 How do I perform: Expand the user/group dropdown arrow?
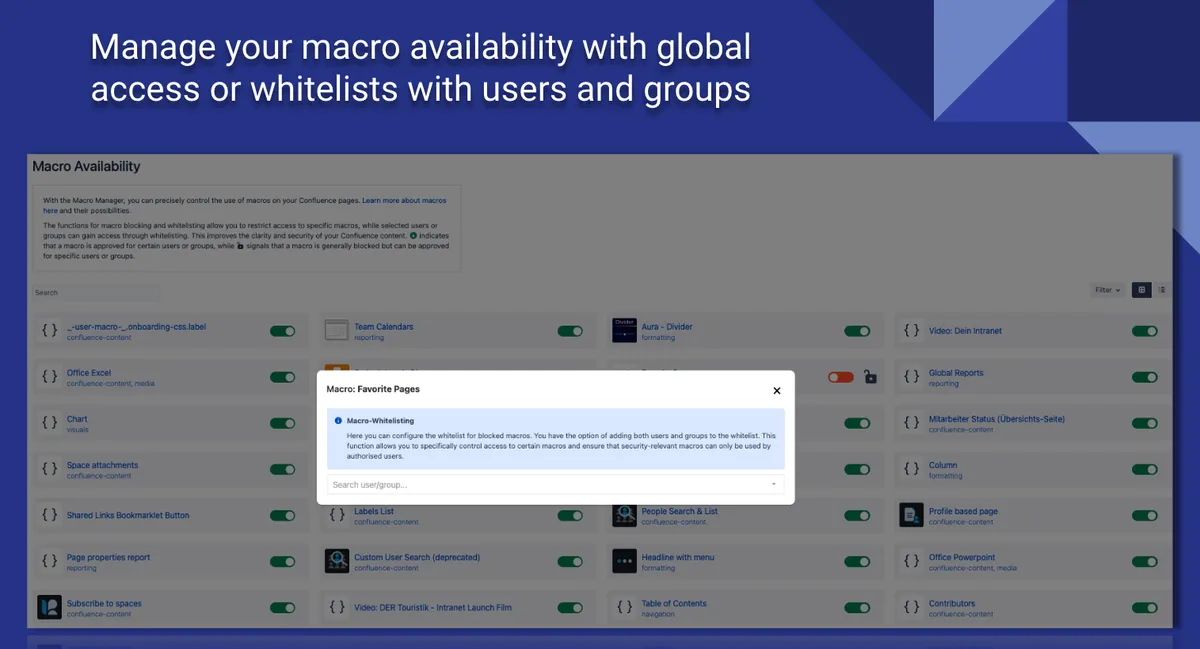tap(773, 484)
